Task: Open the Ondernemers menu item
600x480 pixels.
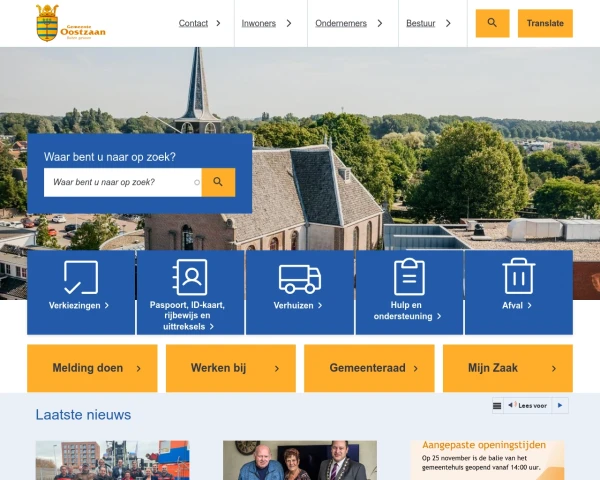Action: (x=341, y=23)
